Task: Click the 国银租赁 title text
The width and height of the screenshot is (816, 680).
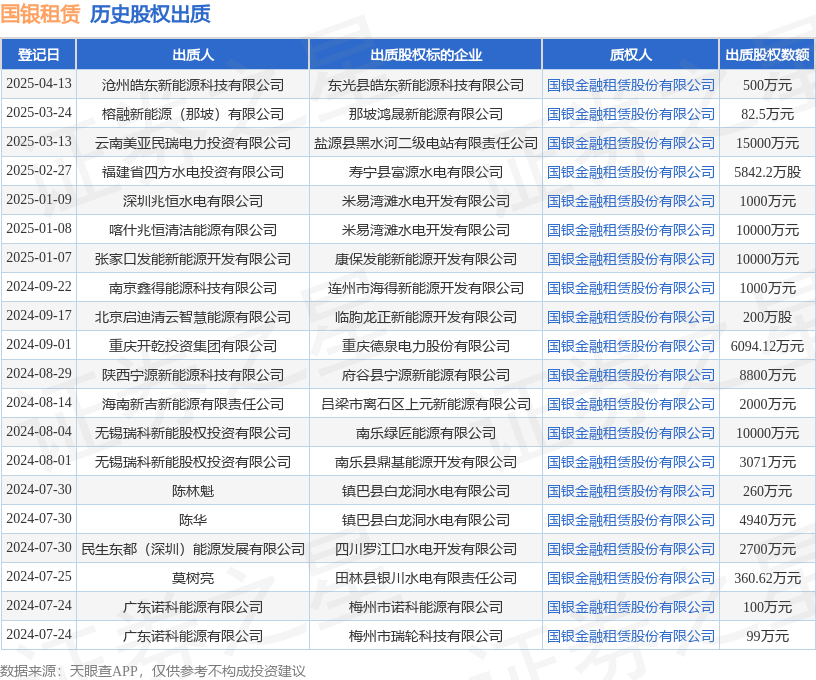Action: point(40,14)
